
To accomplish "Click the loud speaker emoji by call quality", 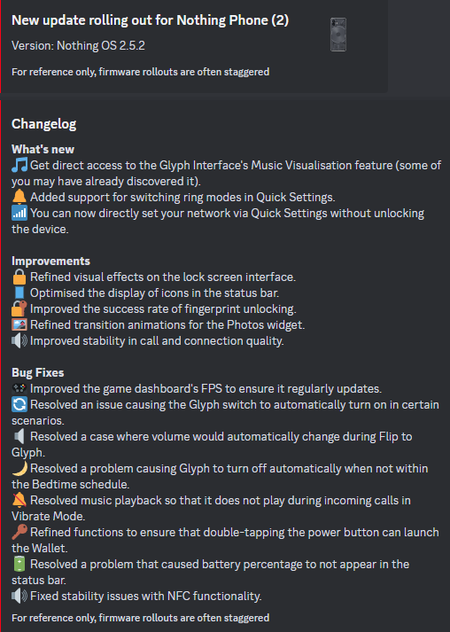I will pyautogui.click(x=19, y=341).
